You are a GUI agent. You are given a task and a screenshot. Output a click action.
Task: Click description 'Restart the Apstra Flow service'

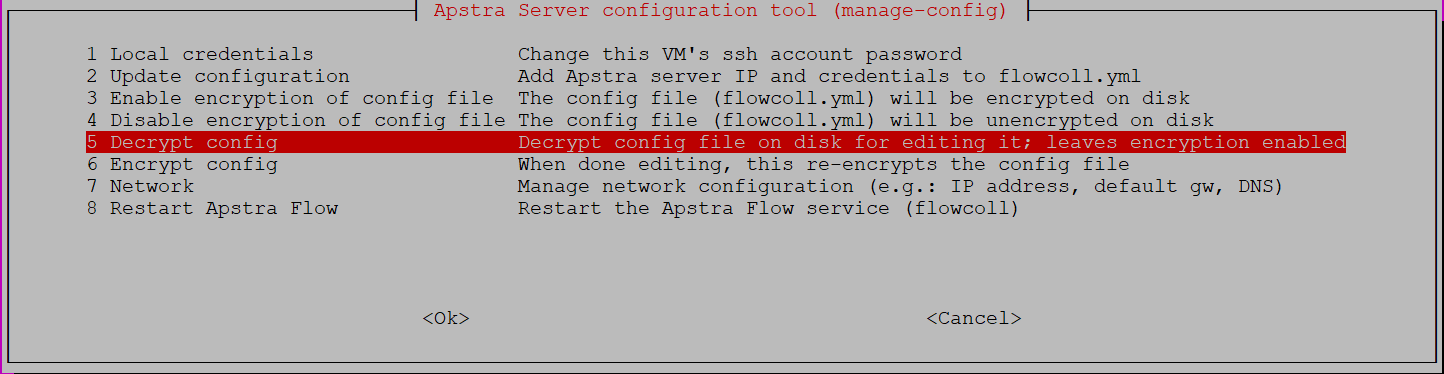click(704, 208)
